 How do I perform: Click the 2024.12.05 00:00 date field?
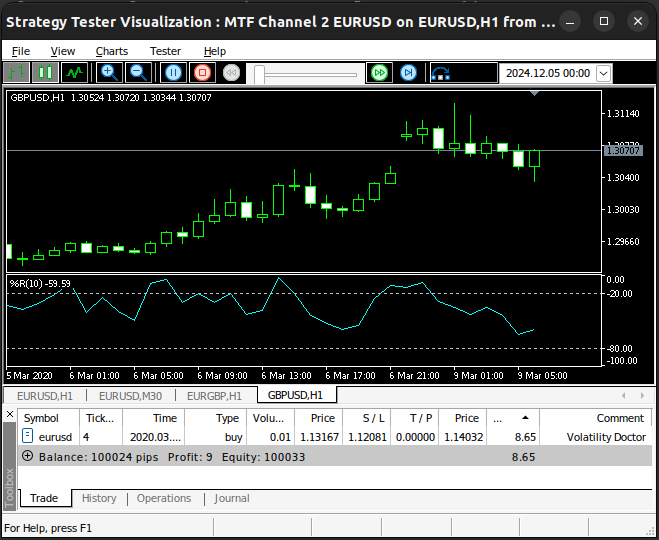pyautogui.click(x=548, y=73)
